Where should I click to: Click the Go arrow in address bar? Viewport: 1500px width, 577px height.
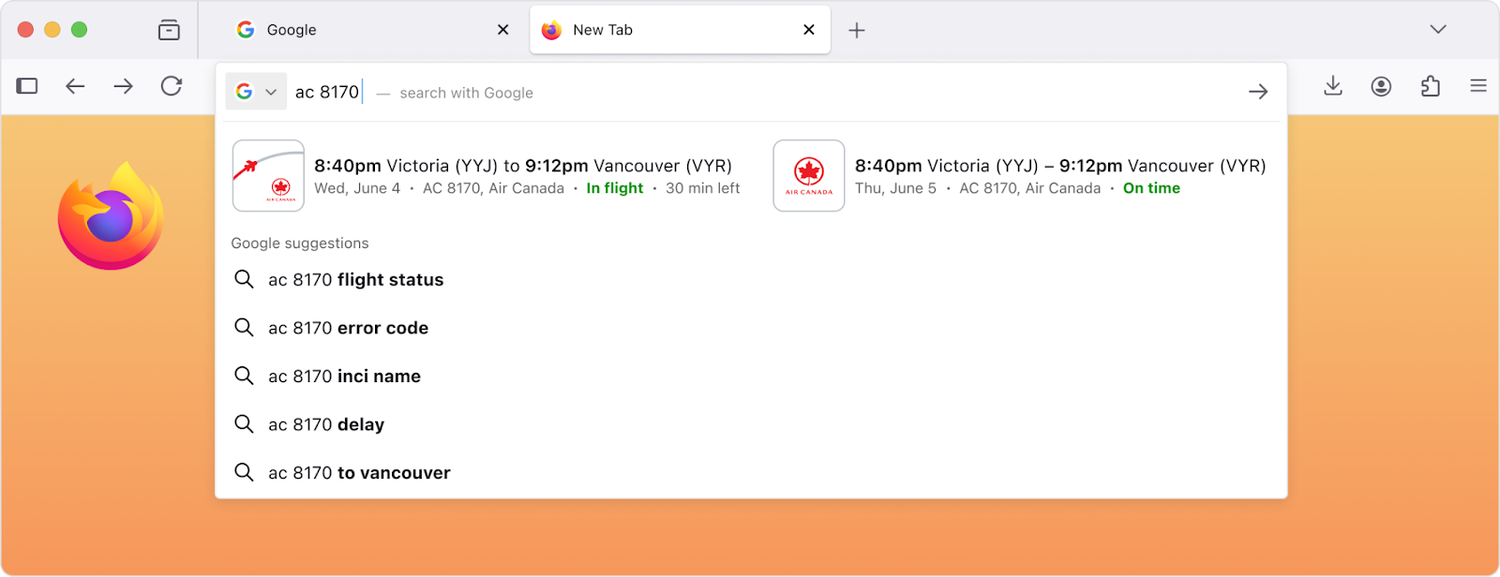[1258, 92]
